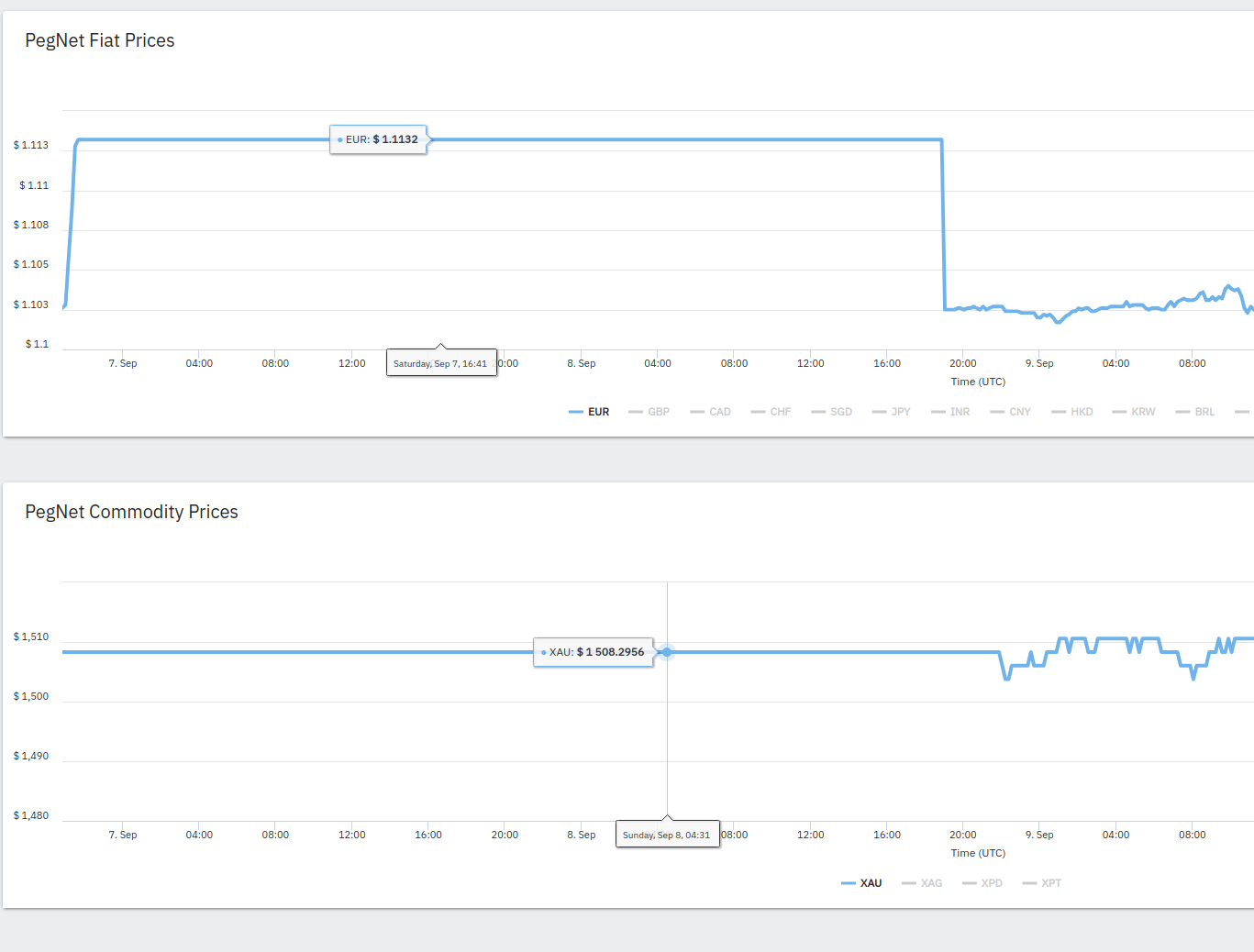Click 8. Sep label on fiat chart axis
Screen dimensions: 1254x952
point(582,363)
